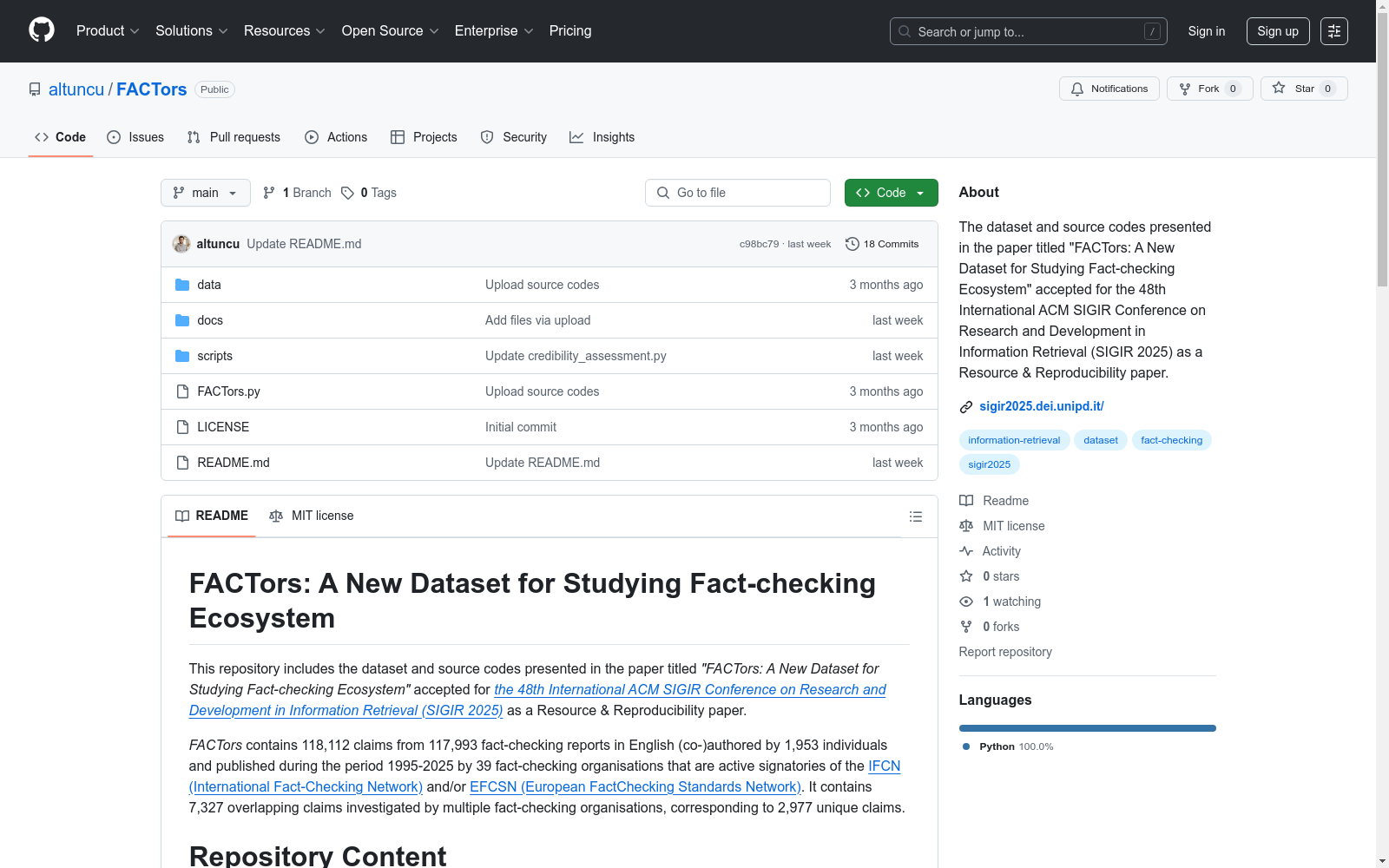1389x868 pixels.
Task: Select the fact-checking topic tag
Action: 1171,440
